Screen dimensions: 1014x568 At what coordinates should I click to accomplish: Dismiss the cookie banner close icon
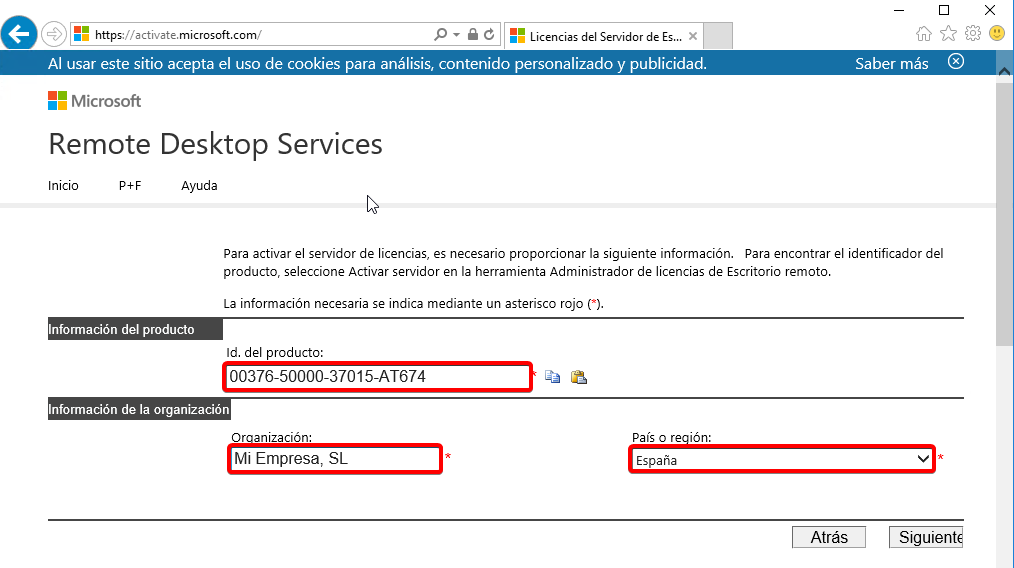point(956,61)
